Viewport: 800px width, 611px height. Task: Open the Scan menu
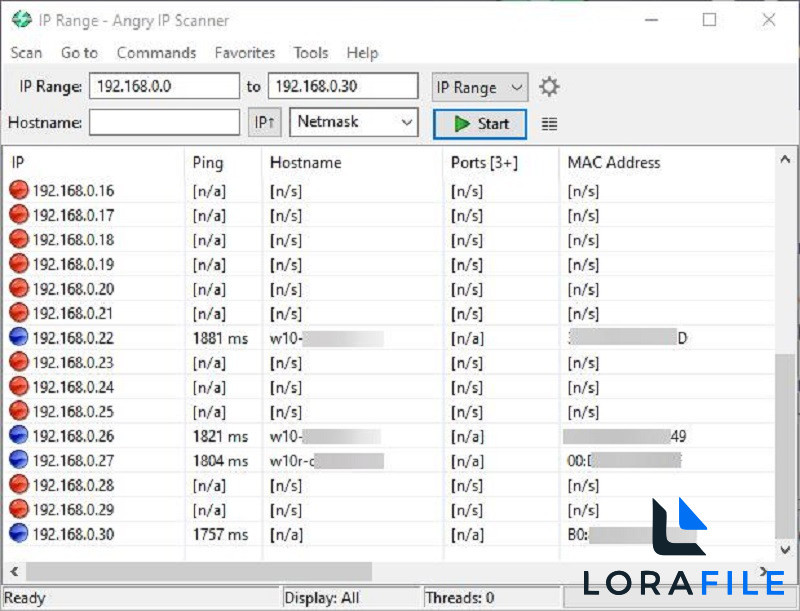point(26,53)
